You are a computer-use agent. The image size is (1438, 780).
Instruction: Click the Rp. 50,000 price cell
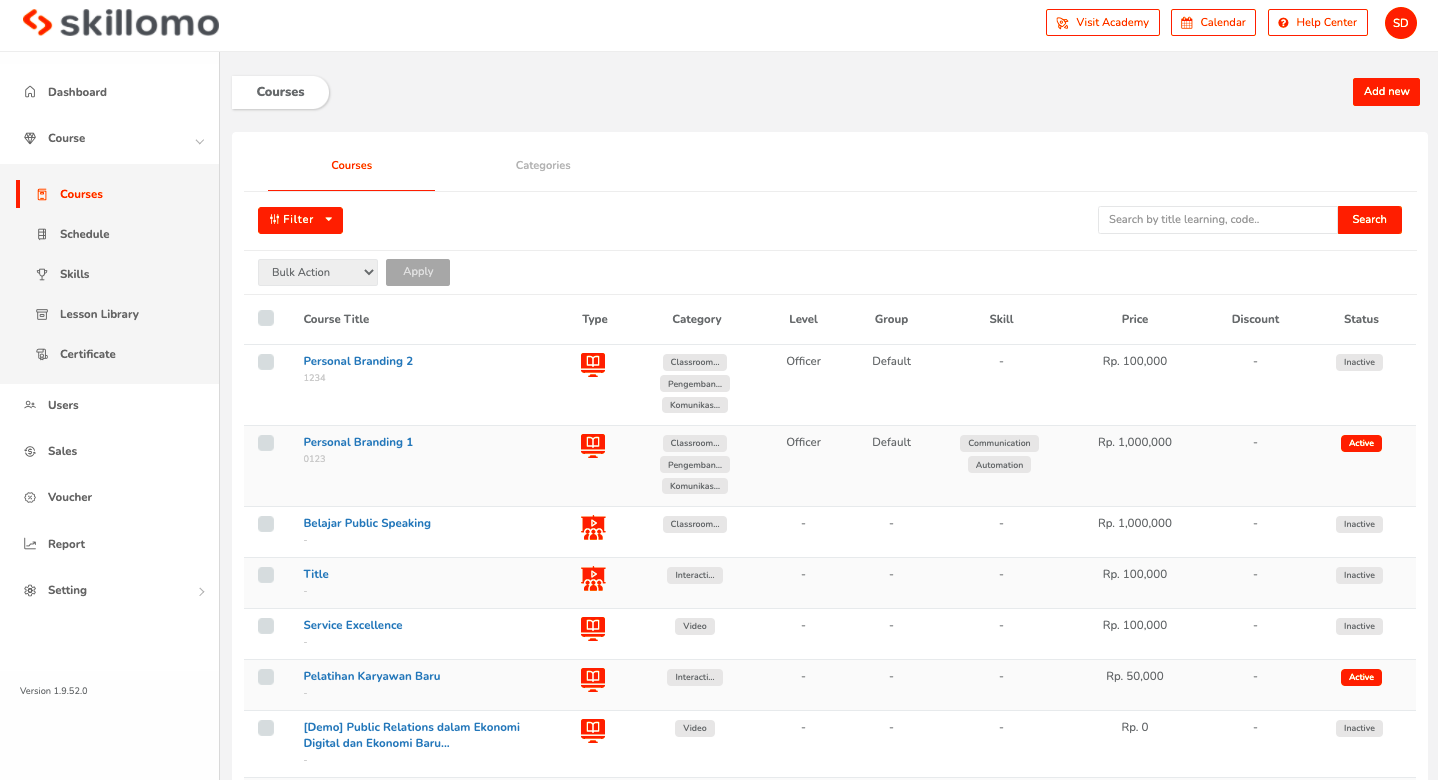pyautogui.click(x=1135, y=676)
